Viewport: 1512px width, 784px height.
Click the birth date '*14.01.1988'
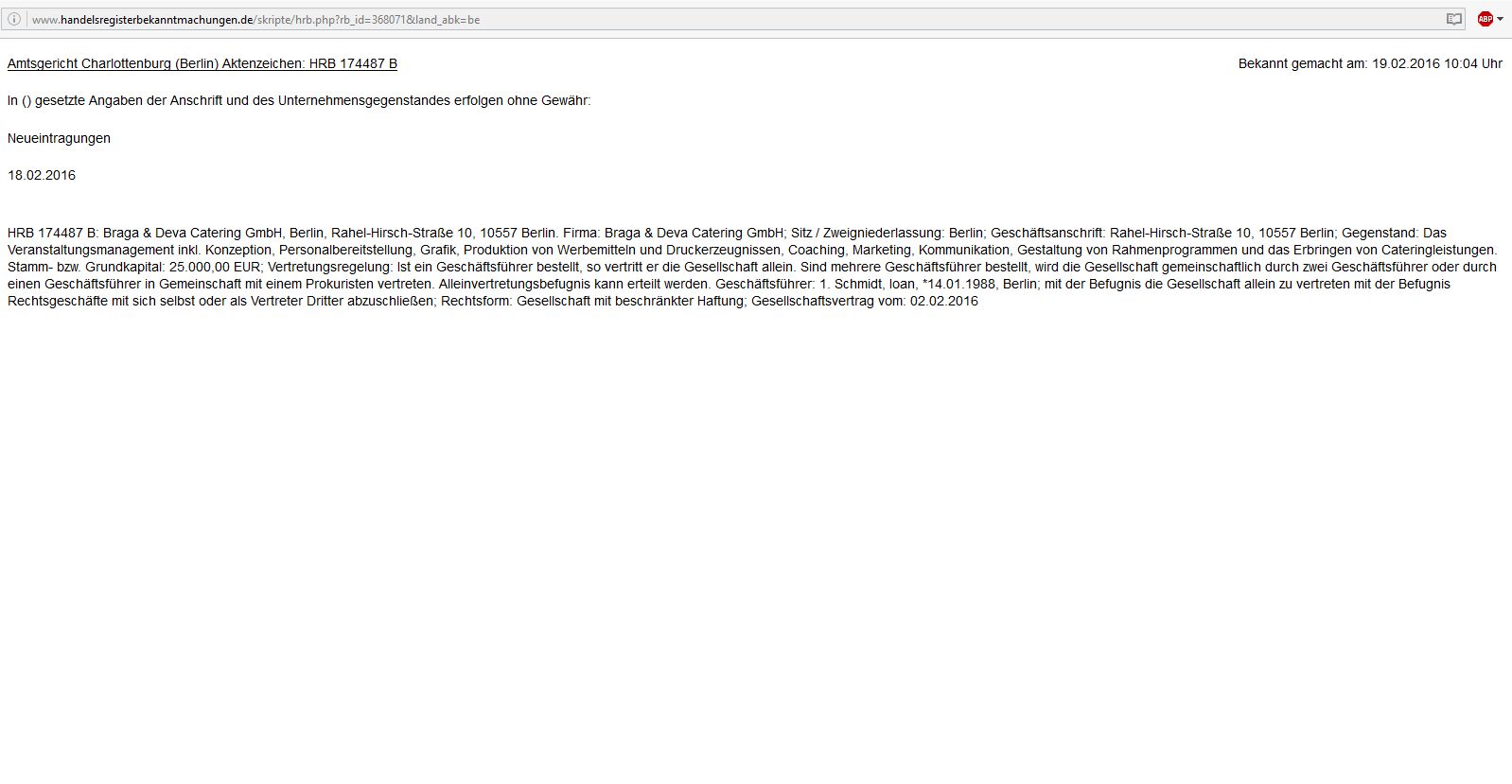pyautogui.click(x=959, y=284)
